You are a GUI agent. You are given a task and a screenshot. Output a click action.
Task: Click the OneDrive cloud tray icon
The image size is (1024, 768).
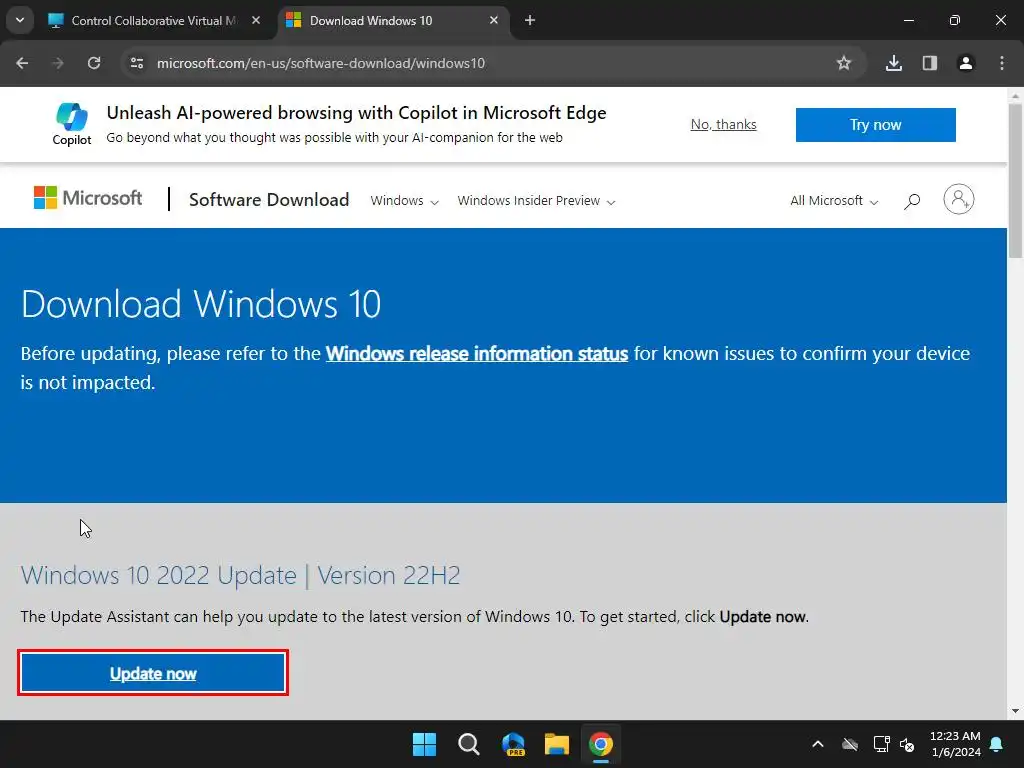pos(850,744)
